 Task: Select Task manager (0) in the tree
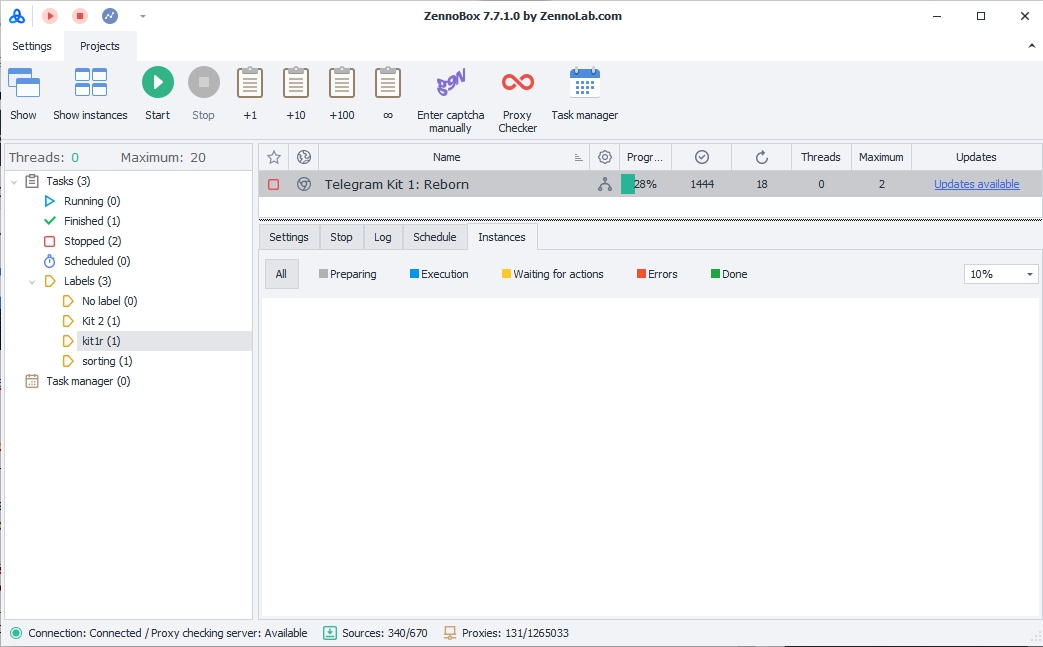point(88,381)
